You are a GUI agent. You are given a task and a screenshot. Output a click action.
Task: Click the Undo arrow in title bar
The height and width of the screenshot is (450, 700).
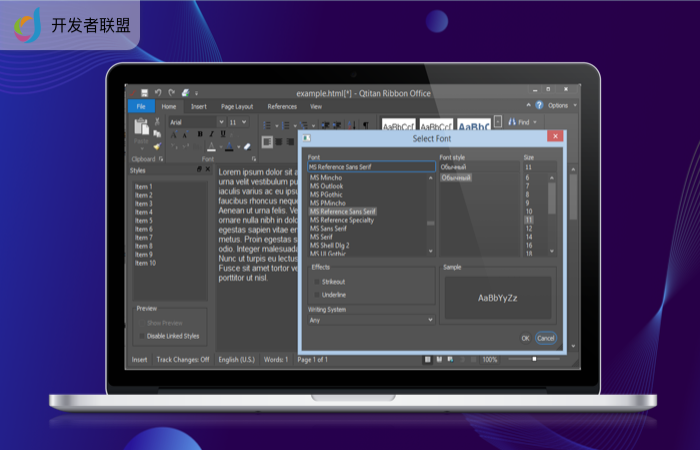point(158,92)
